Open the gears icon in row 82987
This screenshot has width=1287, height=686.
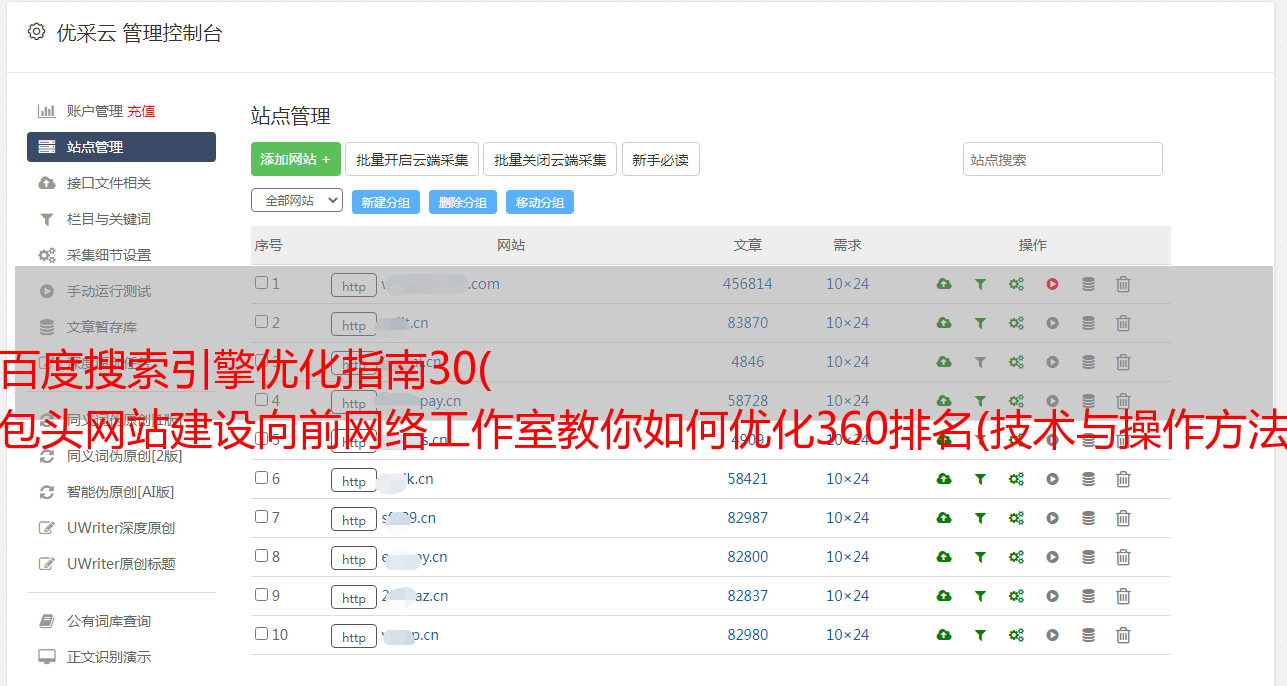pyautogui.click(x=1016, y=518)
